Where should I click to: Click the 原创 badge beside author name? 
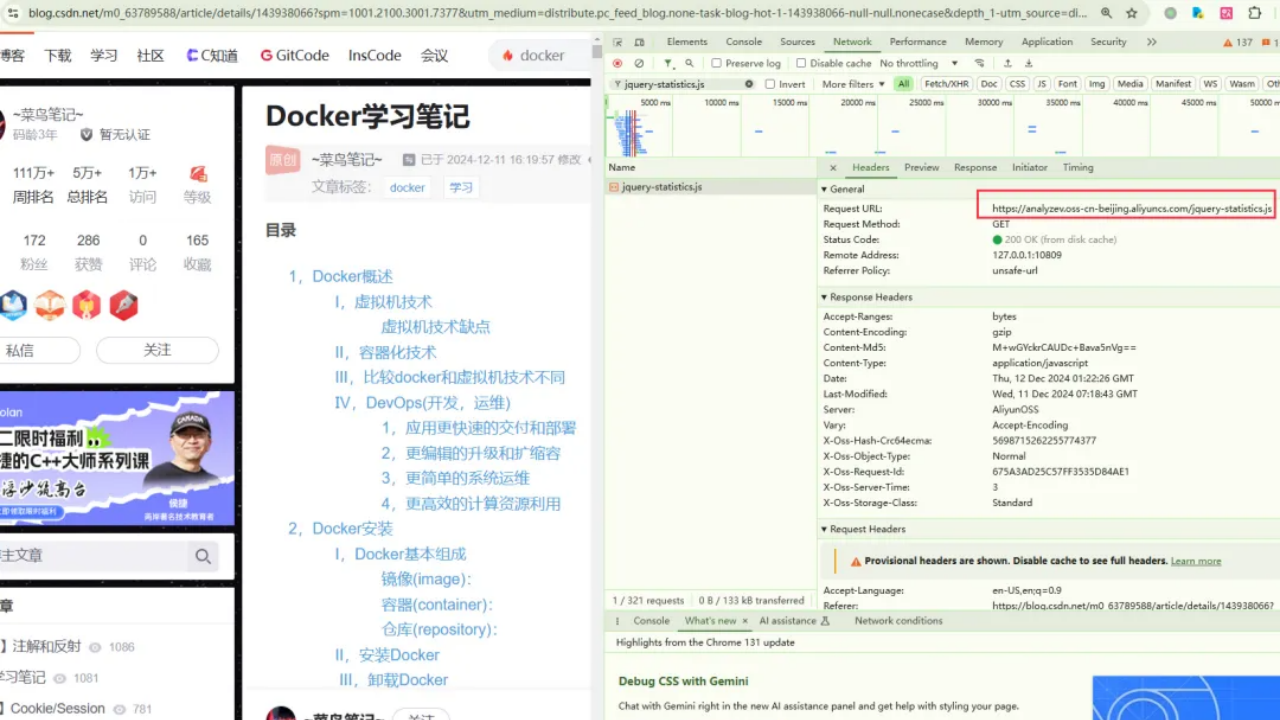(x=283, y=160)
